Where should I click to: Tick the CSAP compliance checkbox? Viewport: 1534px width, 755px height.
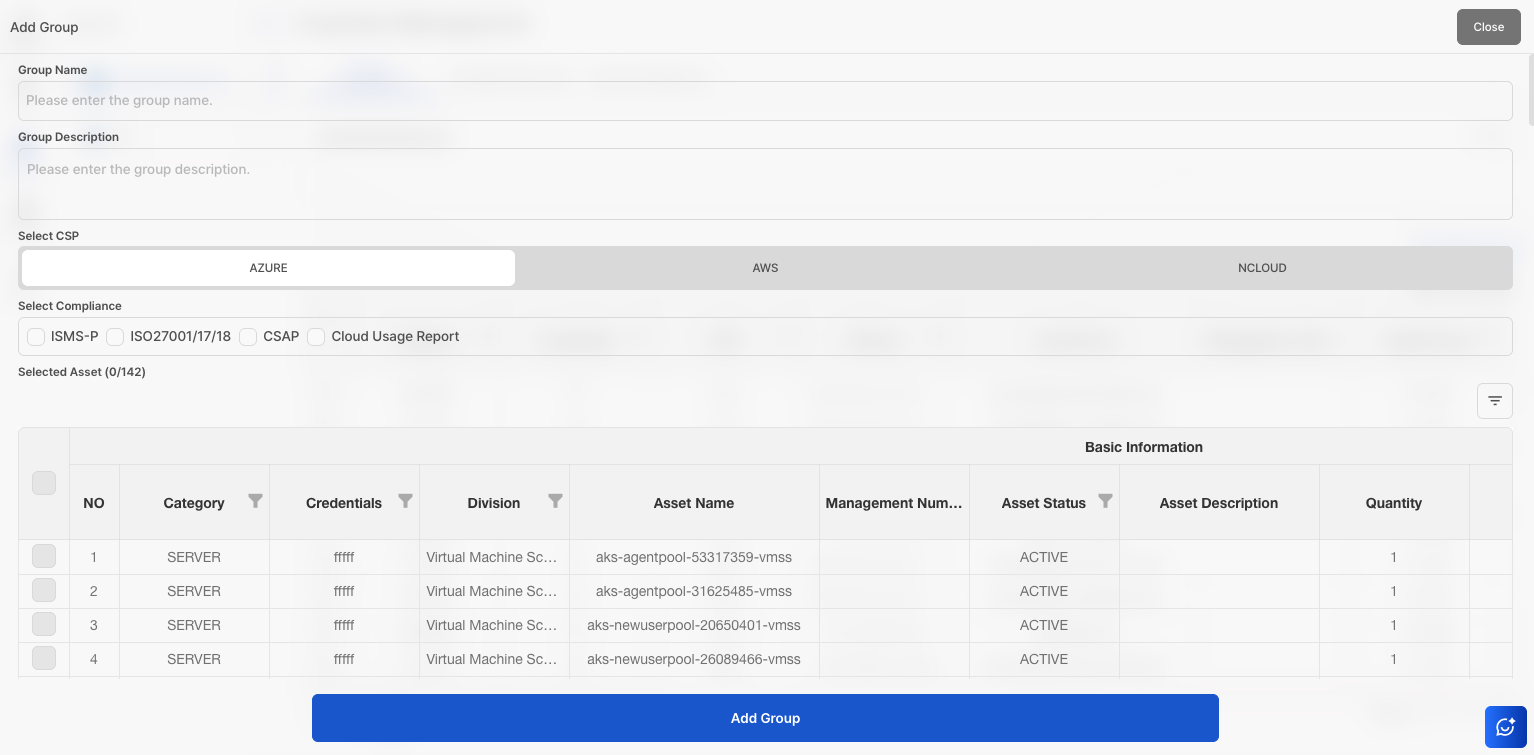248,337
